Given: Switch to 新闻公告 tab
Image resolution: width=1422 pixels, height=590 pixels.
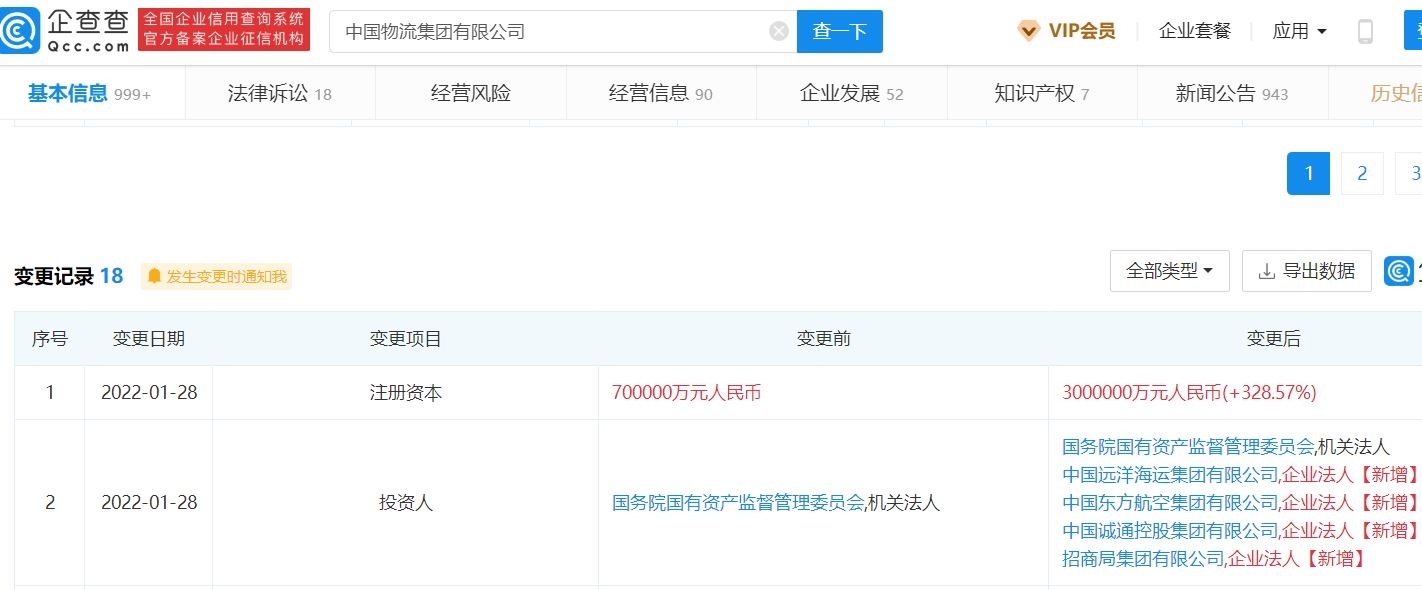Looking at the screenshot, I should point(1232,94).
